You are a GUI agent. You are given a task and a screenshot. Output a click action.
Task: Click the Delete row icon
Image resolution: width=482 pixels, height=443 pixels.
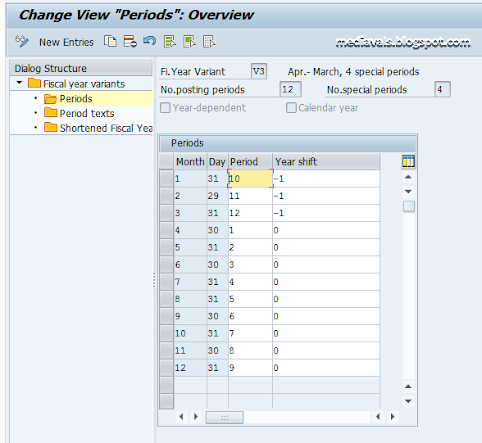130,41
